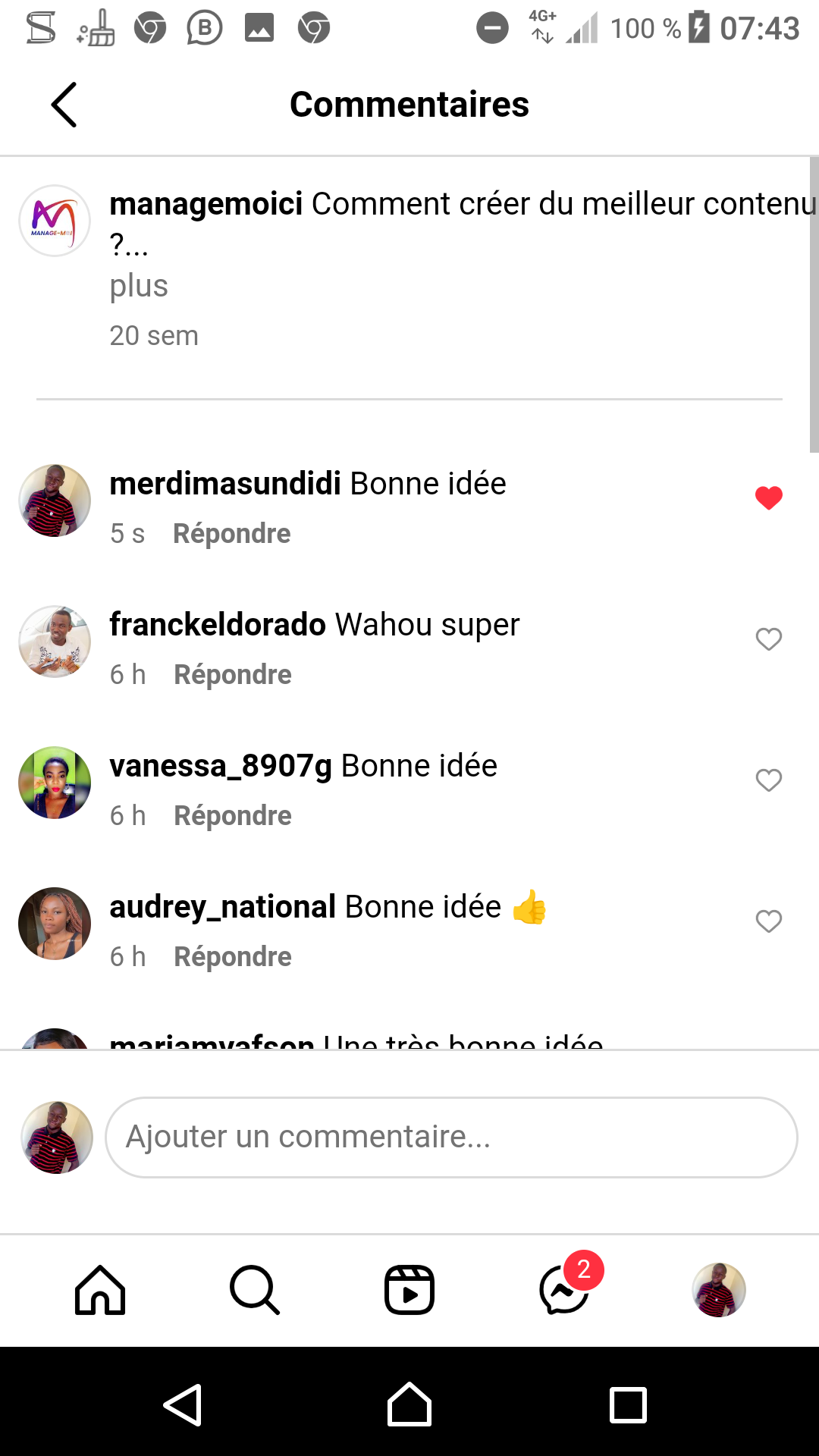The image size is (819, 1456).
Task: Like vanessa_8907g's comment
Action: click(x=768, y=780)
